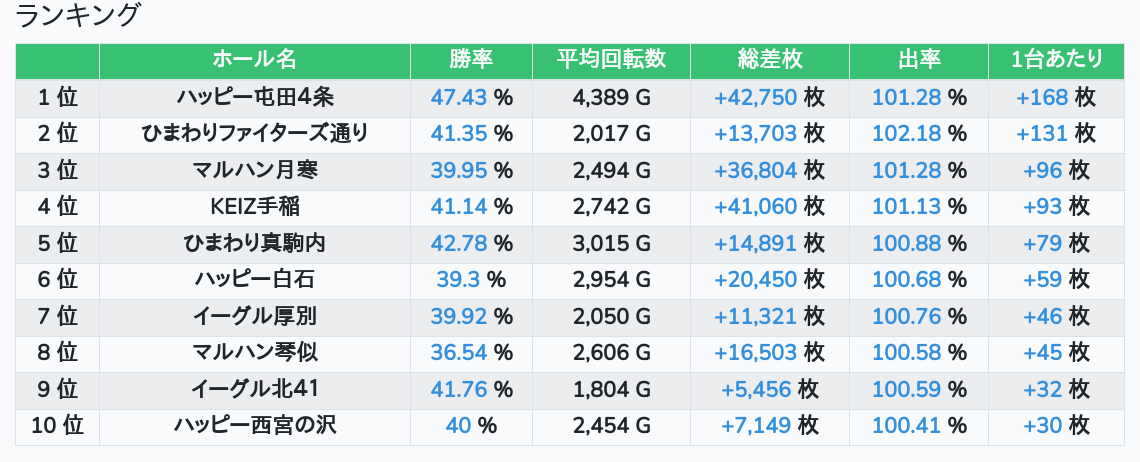Click the ランキング section heading
The width and height of the screenshot is (1140, 462).
pyautogui.click(x=76, y=15)
